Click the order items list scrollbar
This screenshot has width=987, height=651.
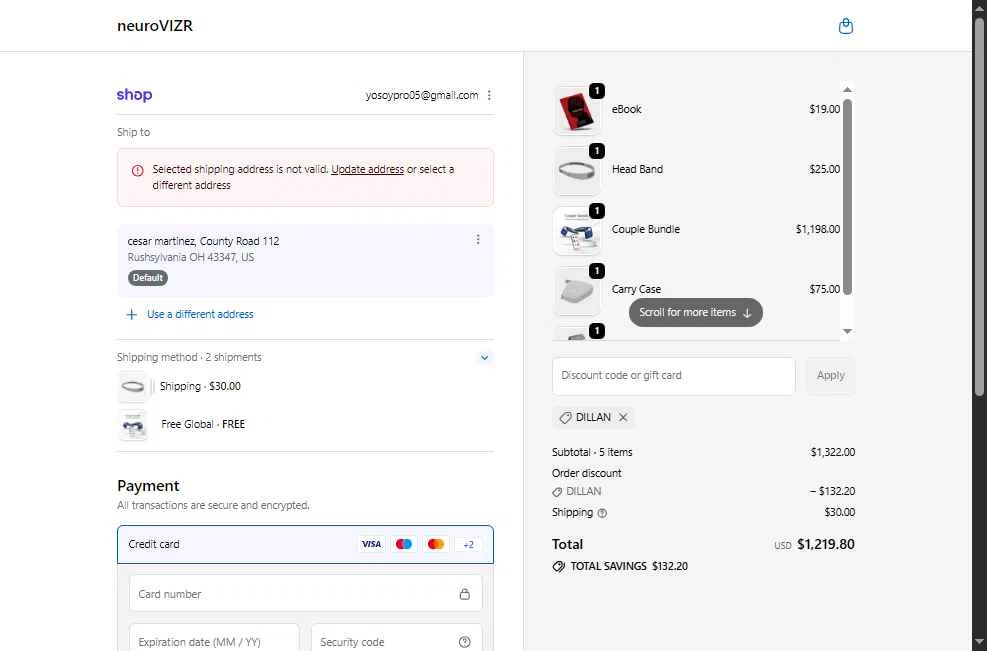(x=847, y=196)
